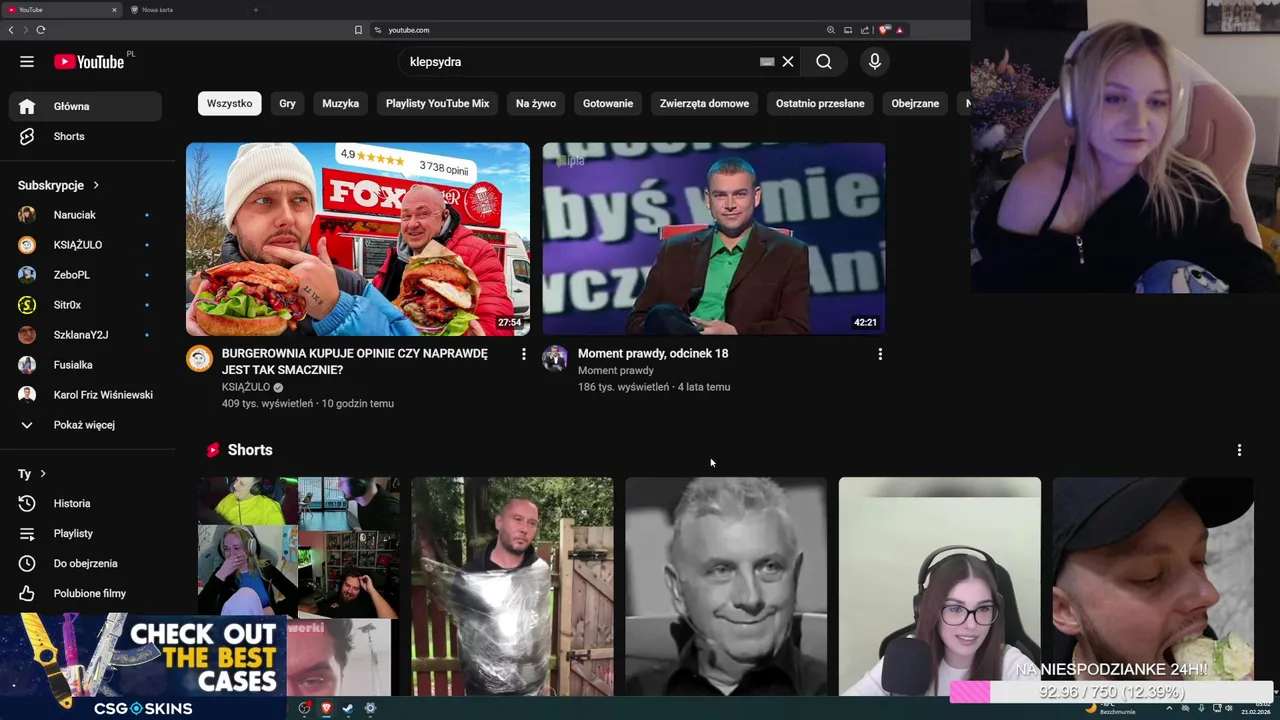The width and height of the screenshot is (1280, 720).
Task: Start voice search with the microphone
Action: click(x=875, y=62)
